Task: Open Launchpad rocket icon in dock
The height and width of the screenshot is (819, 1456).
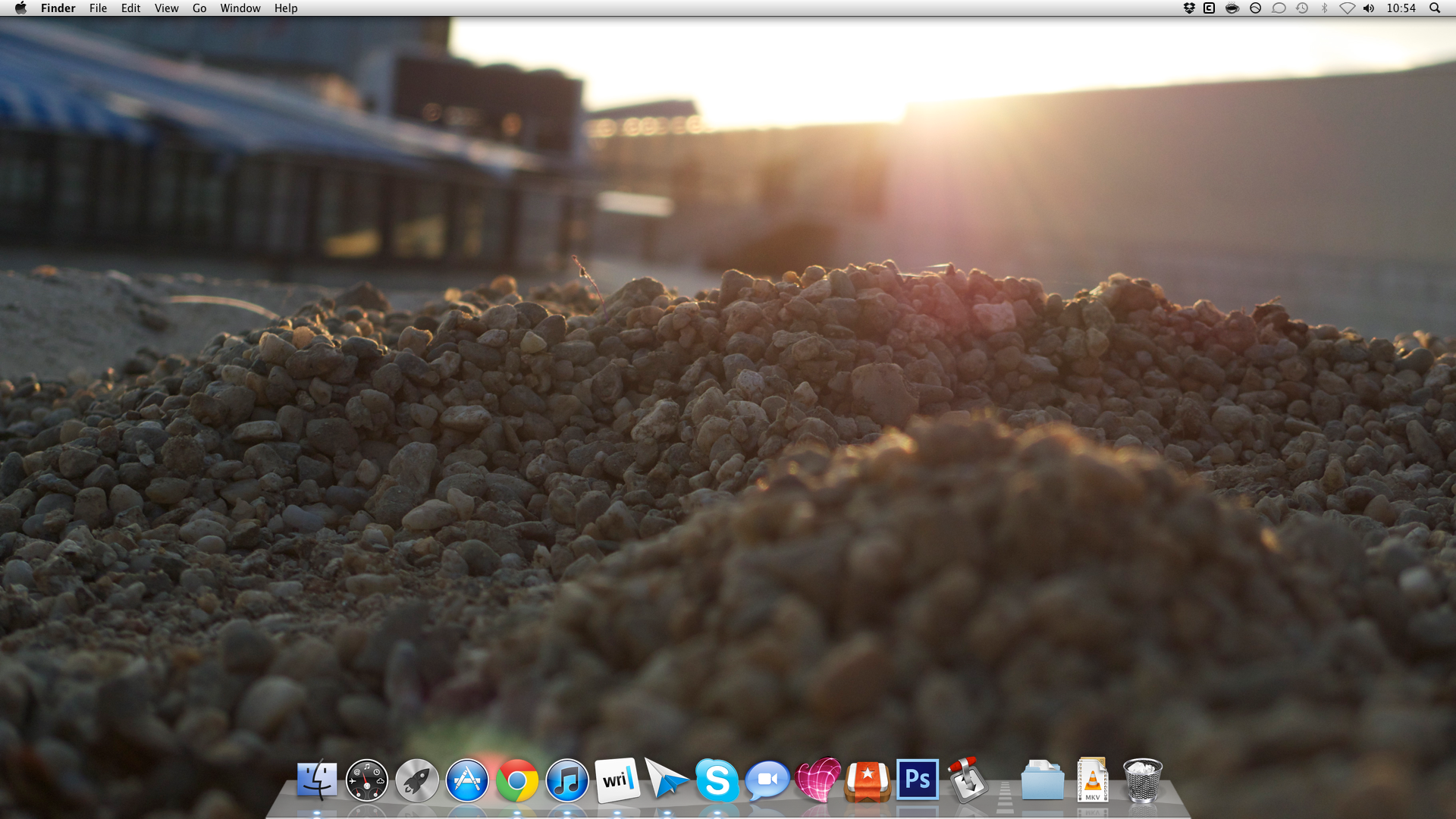Action: point(416,780)
